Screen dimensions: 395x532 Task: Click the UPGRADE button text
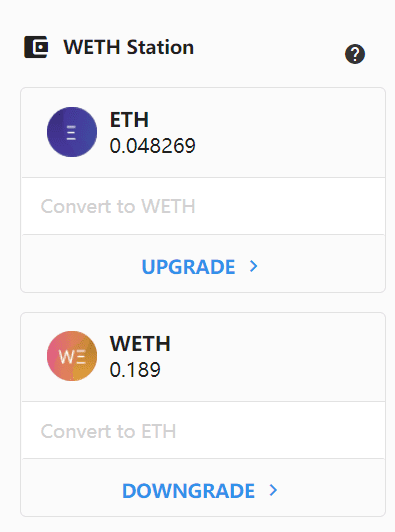tap(188, 267)
